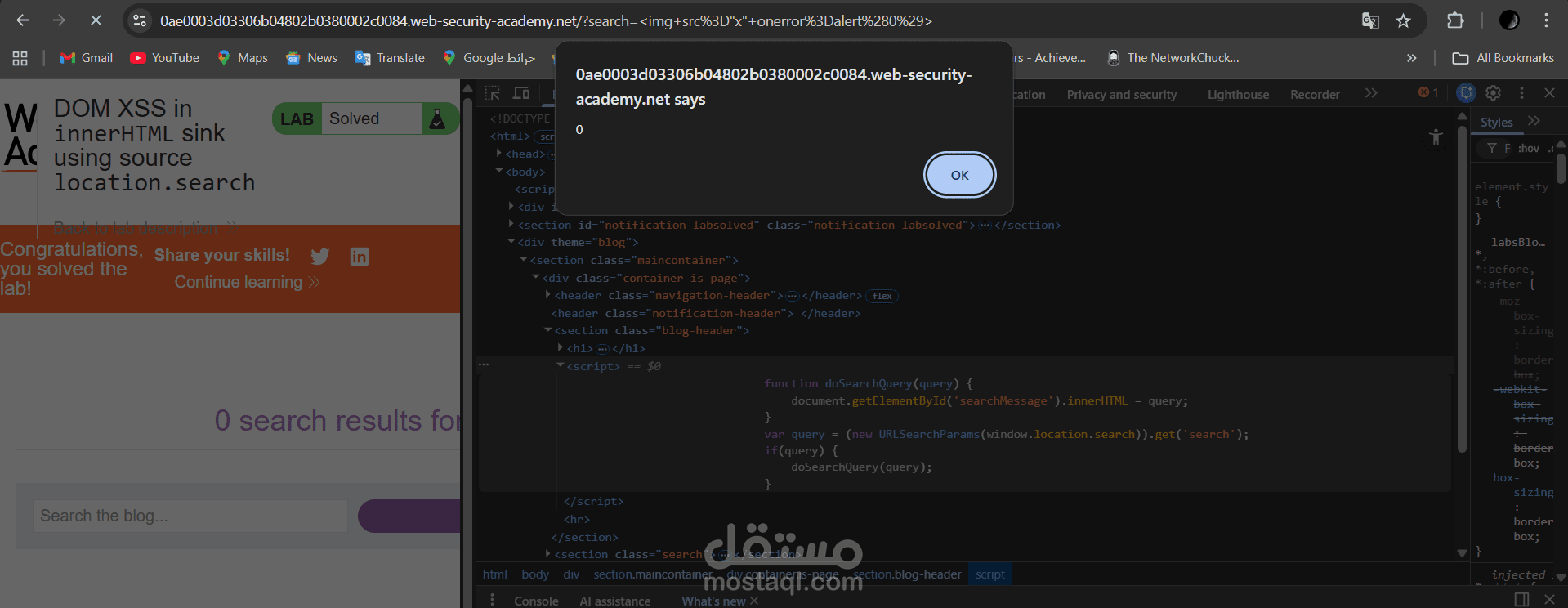
Task: Show more bookmarks chevron
Action: point(1411,58)
